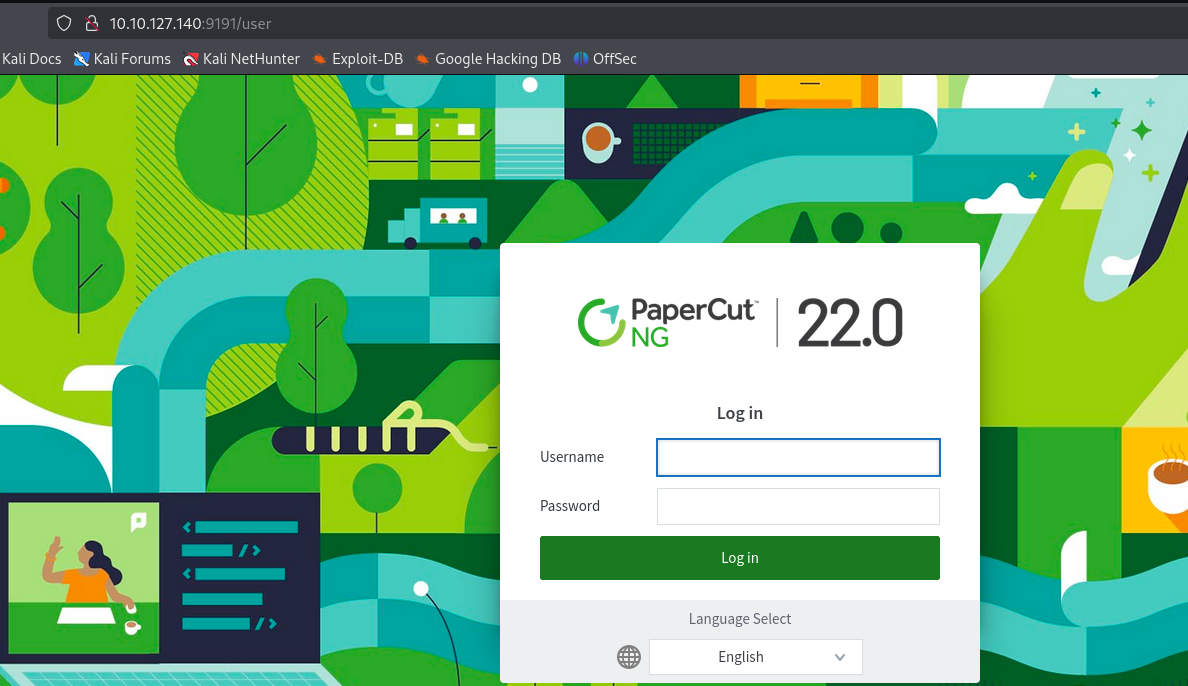
Task: Click the OffSec bookmark favicon
Action: coord(580,59)
